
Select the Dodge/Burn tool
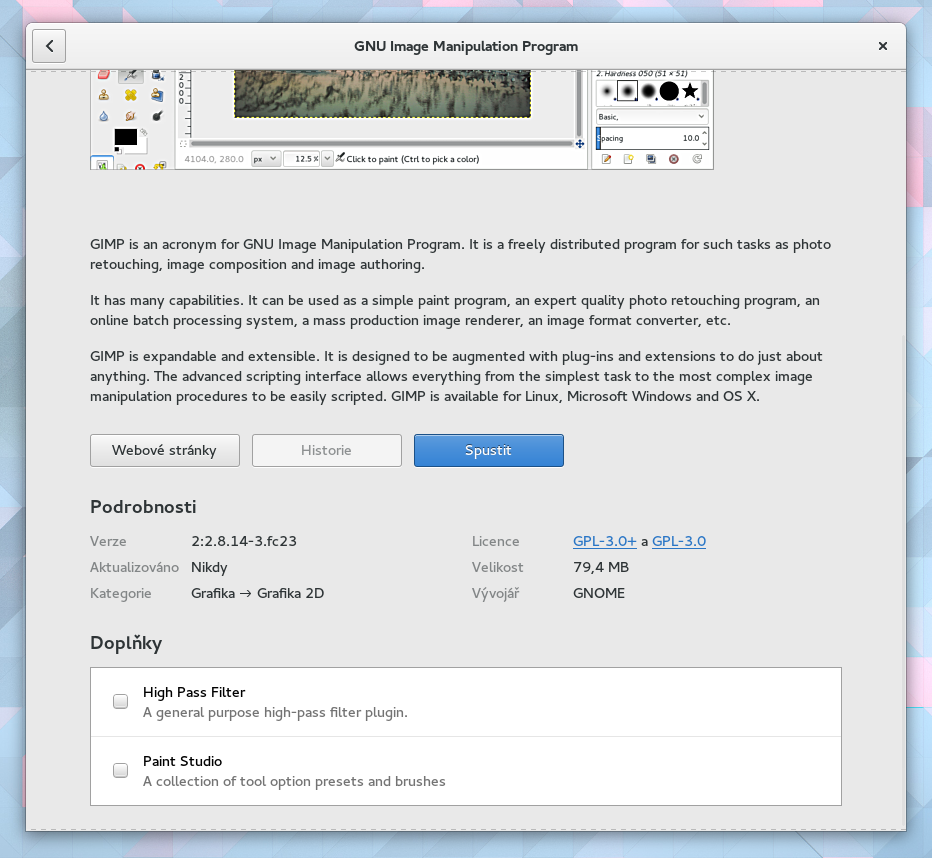pyautogui.click(x=157, y=116)
